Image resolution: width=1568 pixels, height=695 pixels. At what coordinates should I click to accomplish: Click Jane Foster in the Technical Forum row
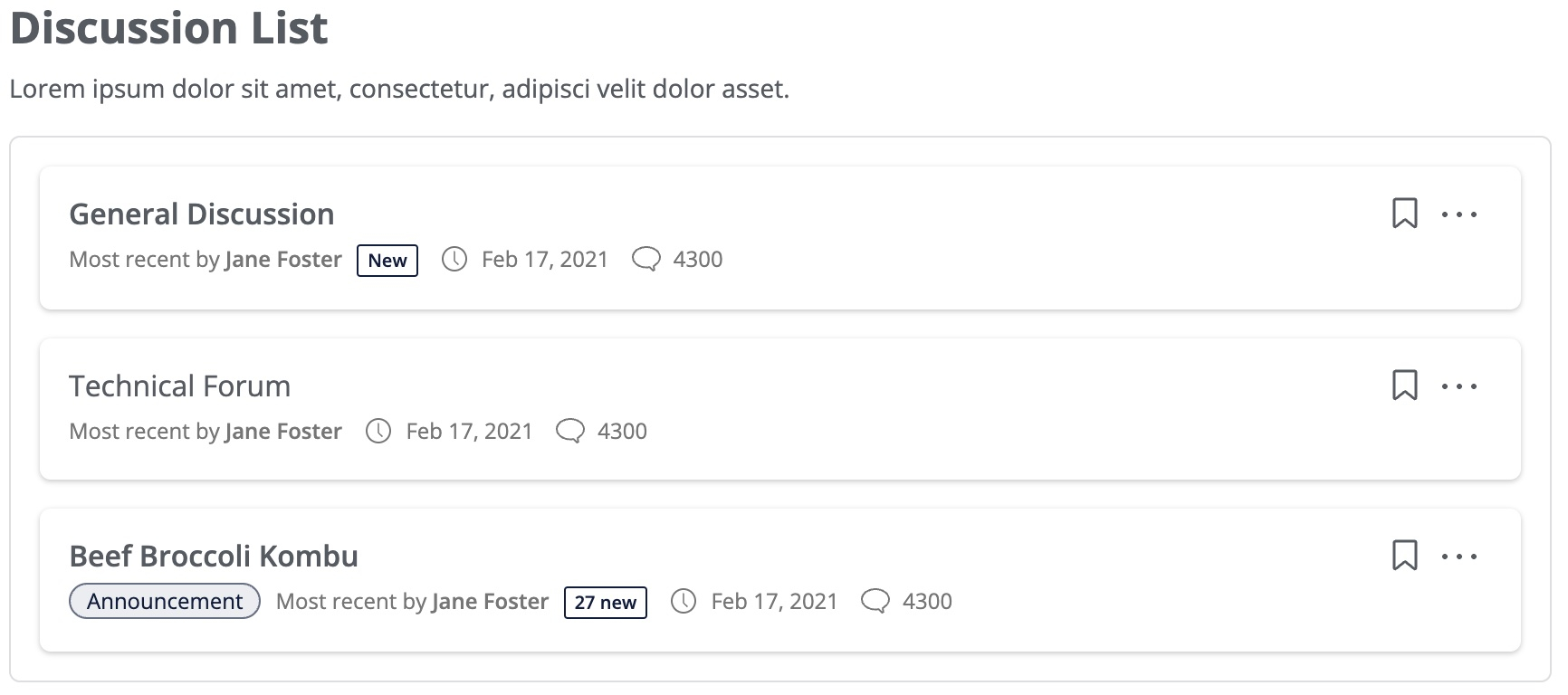point(283,431)
